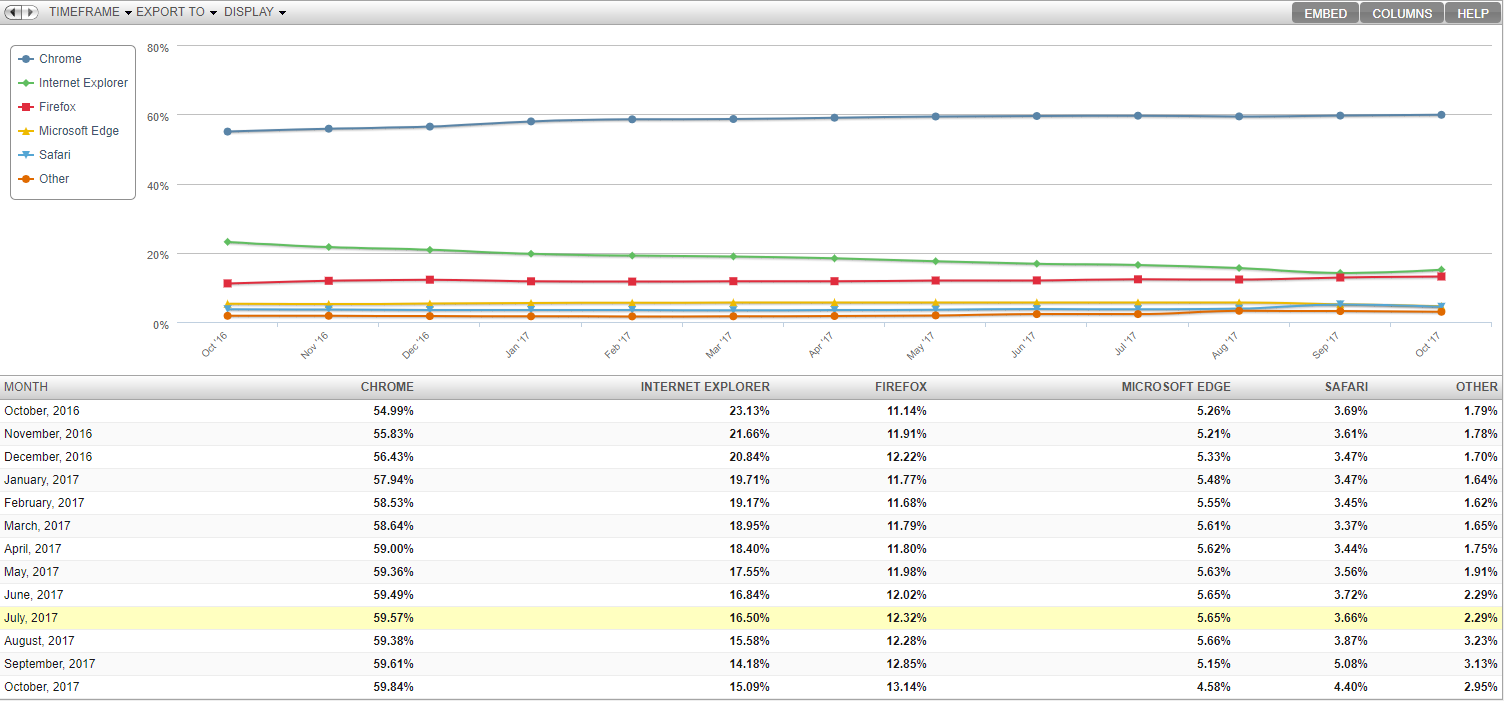The image size is (1504, 701).
Task: Click the Microsoft Edge yellow triangle legend marker
Action: [26, 131]
